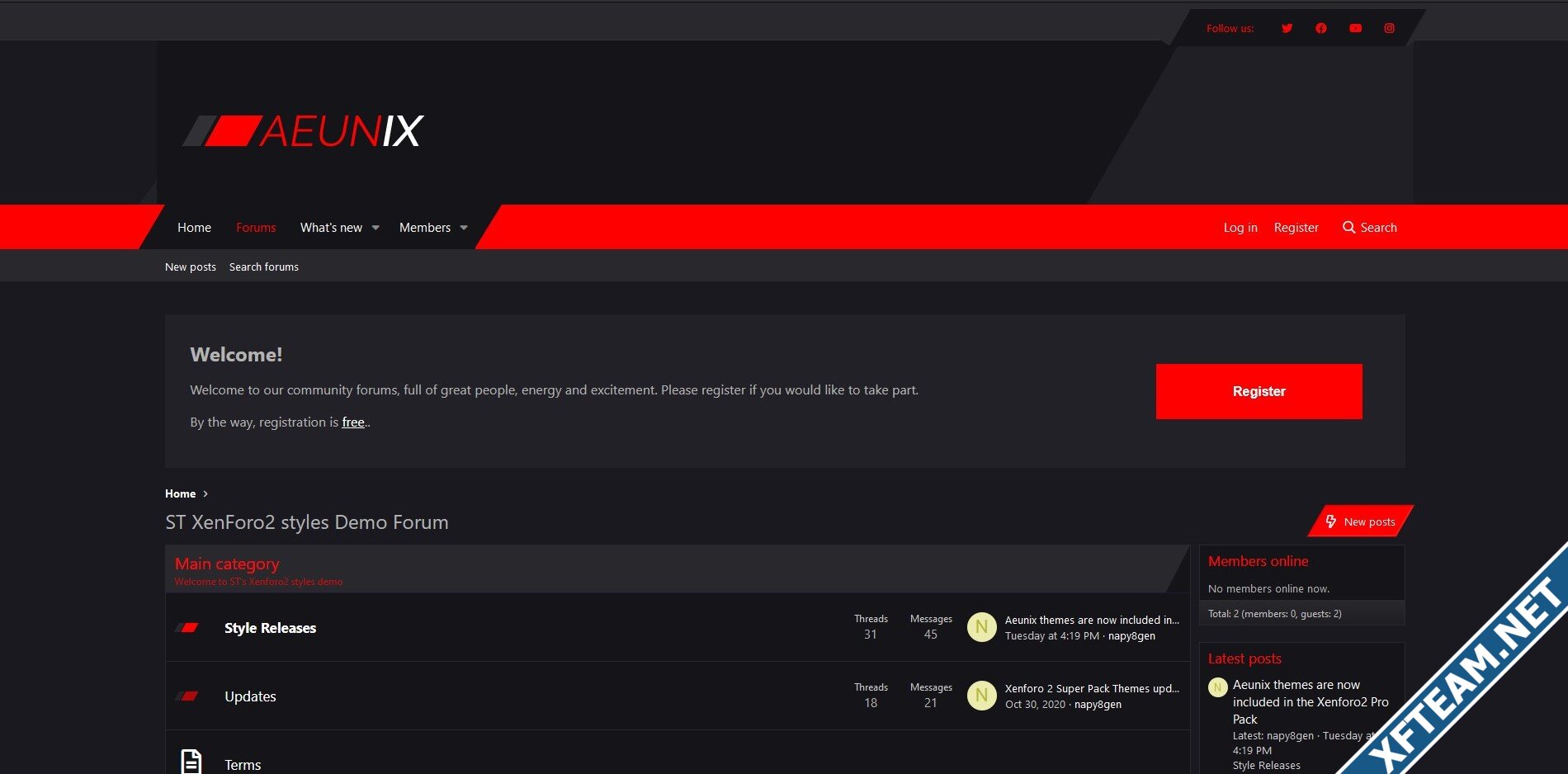The image size is (1568, 774).
Task: Click the New posts button with lightning icon
Action: pos(1361,522)
